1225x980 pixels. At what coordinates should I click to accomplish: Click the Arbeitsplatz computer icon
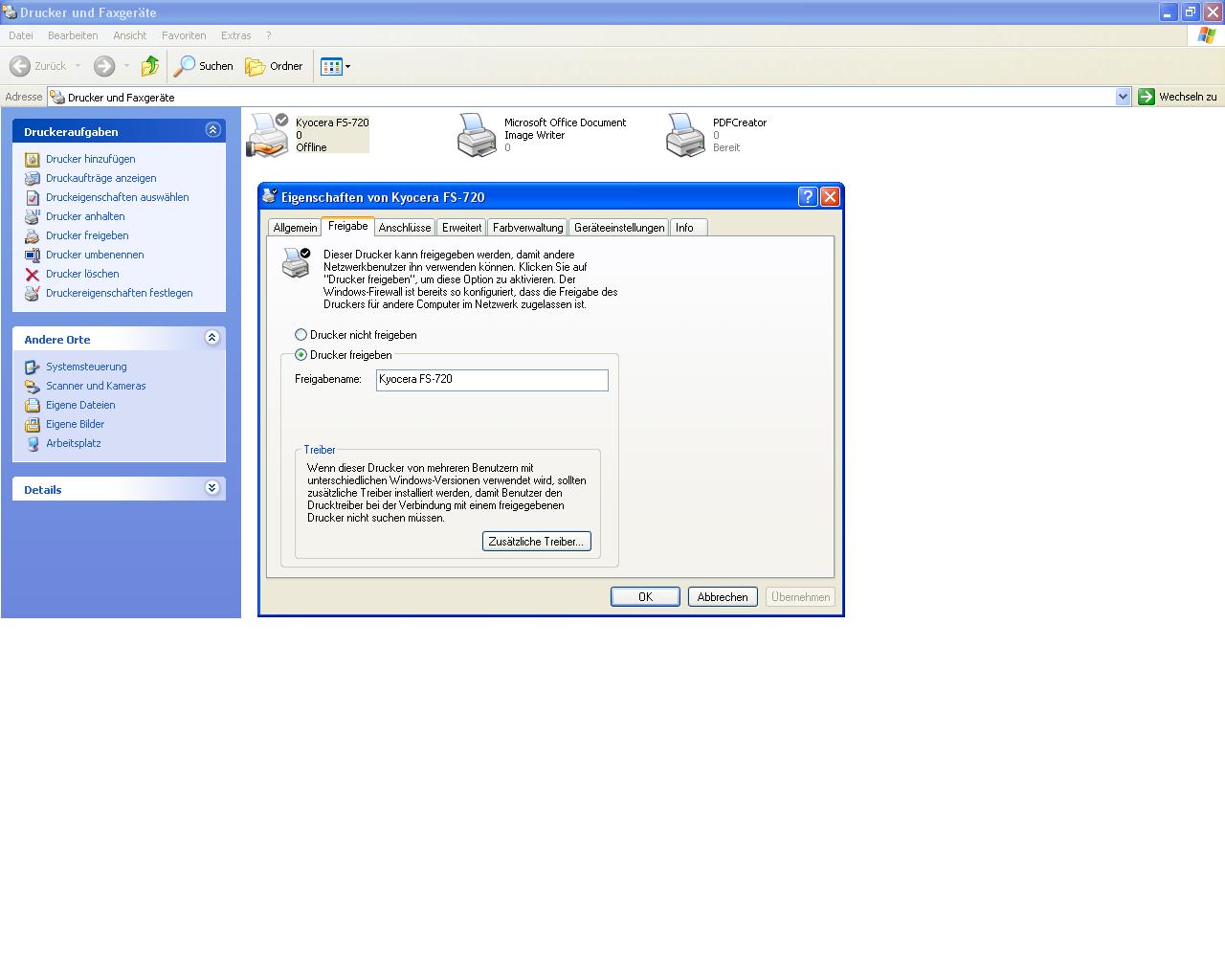point(33,444)
